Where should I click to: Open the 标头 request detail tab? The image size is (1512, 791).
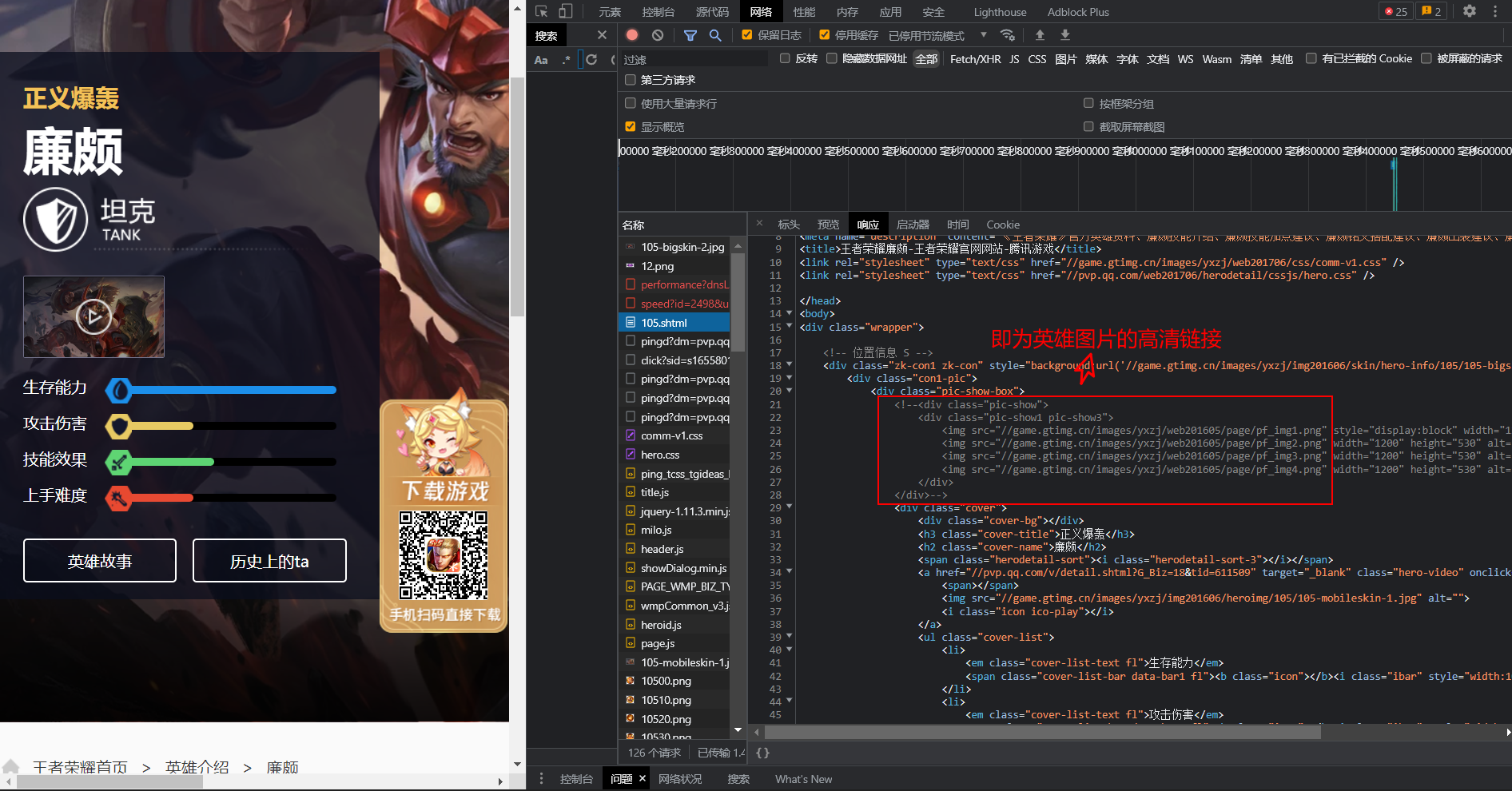click(788, 225)
